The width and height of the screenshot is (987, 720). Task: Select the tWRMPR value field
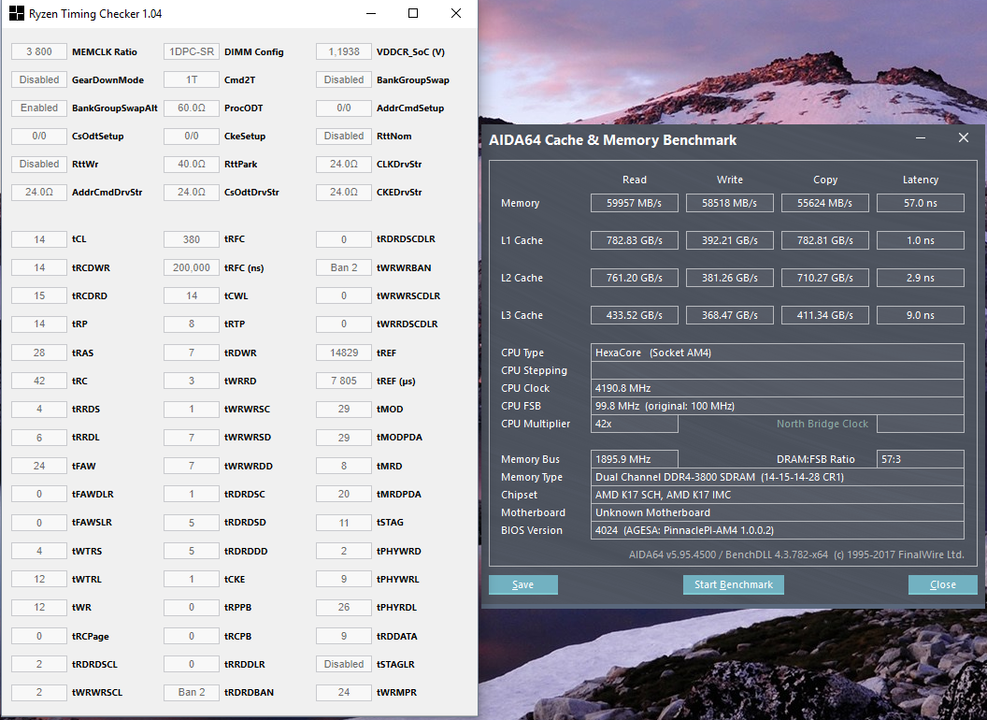pyautogui.click(x=344, y=692)
